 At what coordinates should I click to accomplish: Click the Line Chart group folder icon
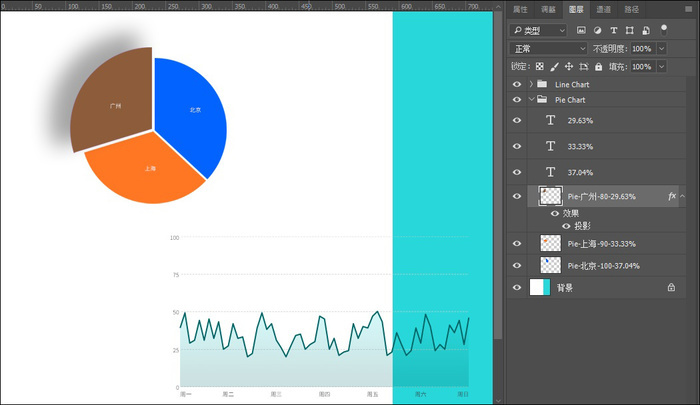coord(542,84)
